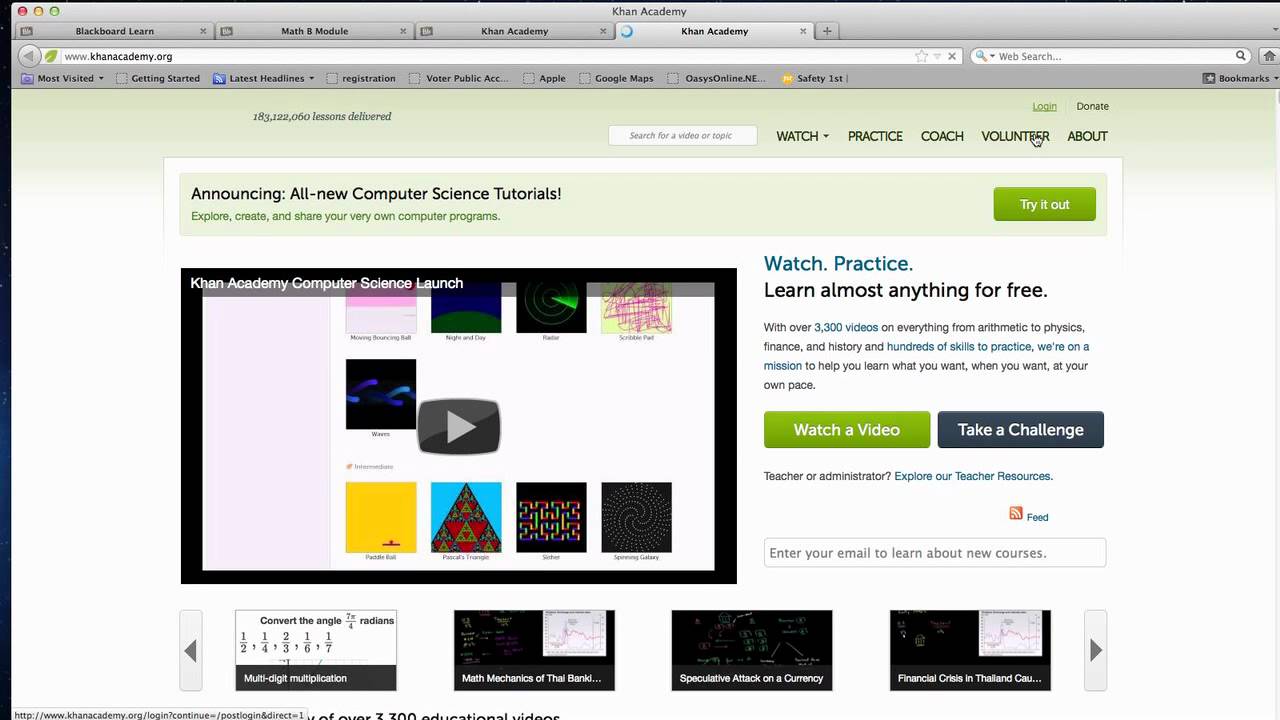Show next videos with the carousel right arrow

point(1096,650)
